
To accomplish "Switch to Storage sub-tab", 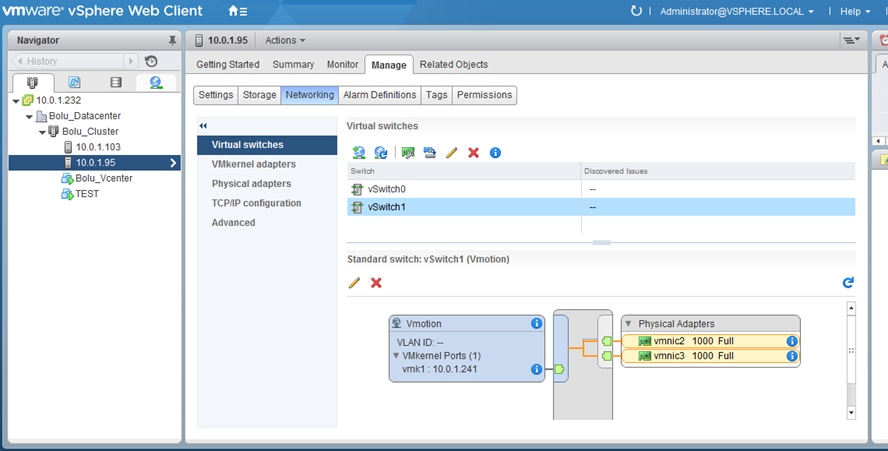I will pos(259,95).
